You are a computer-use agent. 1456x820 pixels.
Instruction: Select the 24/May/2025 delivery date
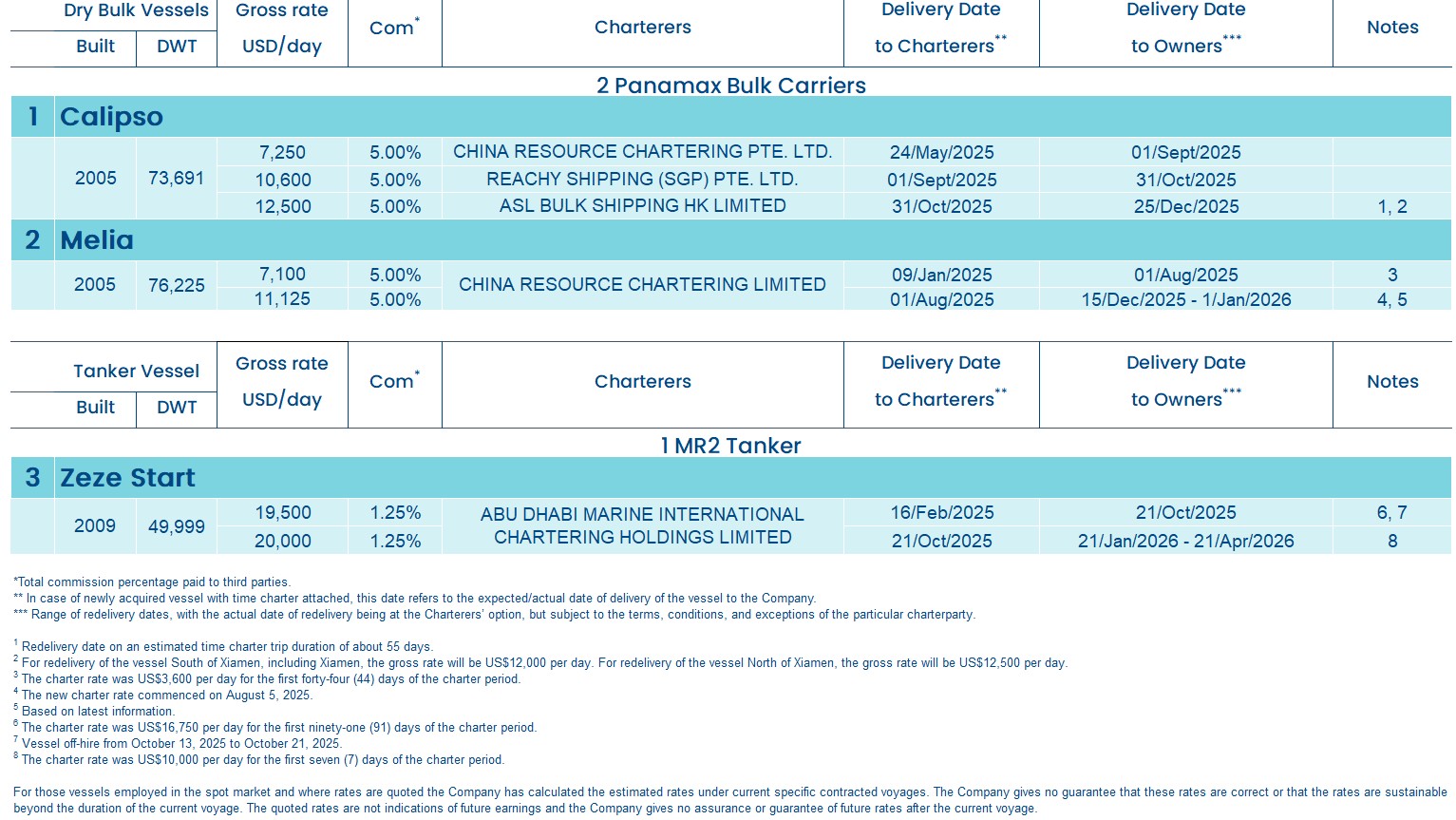click(x=941, y=152)
